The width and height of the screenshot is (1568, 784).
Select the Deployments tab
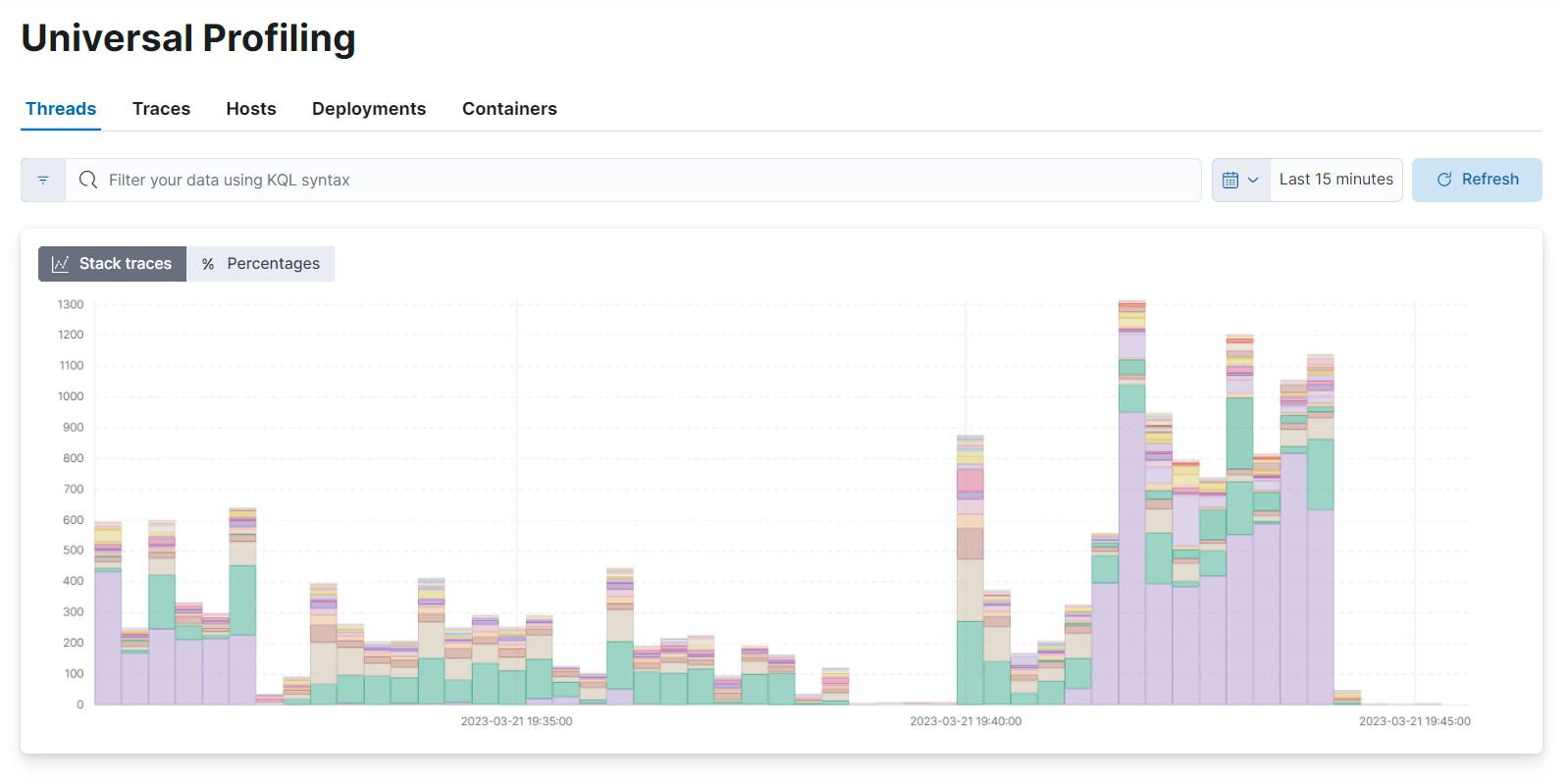369,109
